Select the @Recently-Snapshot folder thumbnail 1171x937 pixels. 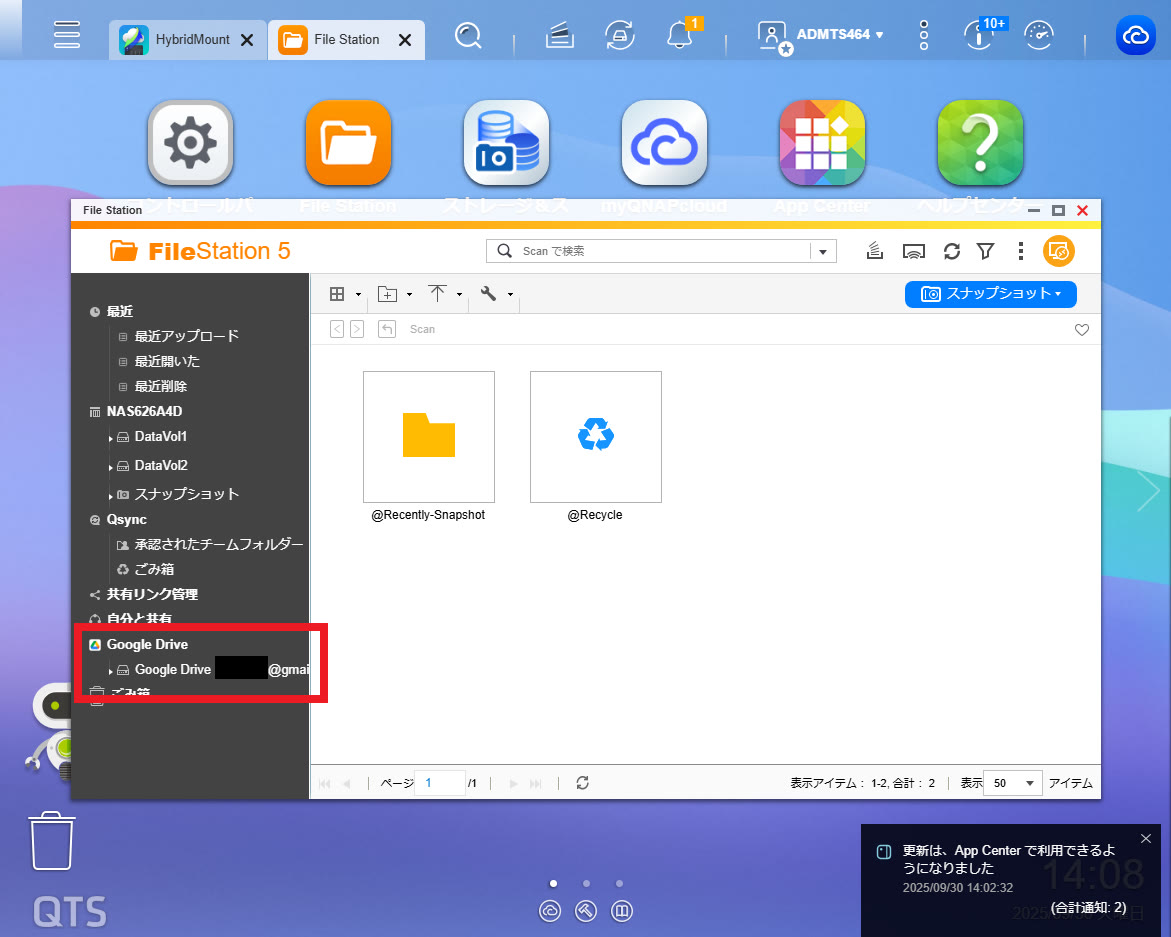428,437
